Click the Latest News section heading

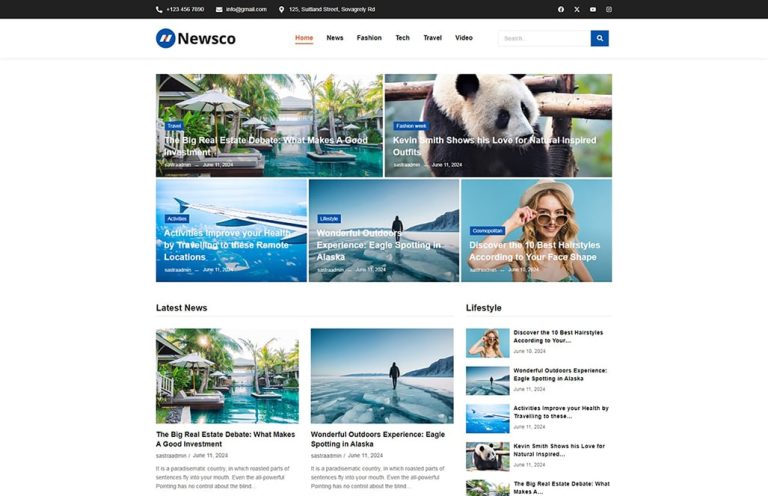click(182, 308)
